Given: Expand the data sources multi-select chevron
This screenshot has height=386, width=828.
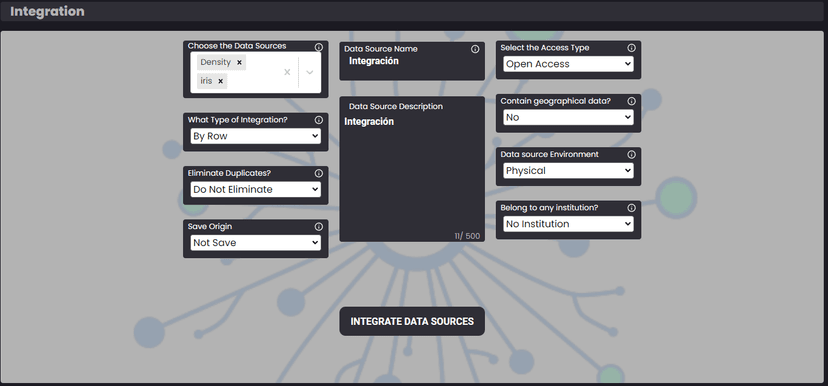Looking at the screenshot, I should [310, 72].
